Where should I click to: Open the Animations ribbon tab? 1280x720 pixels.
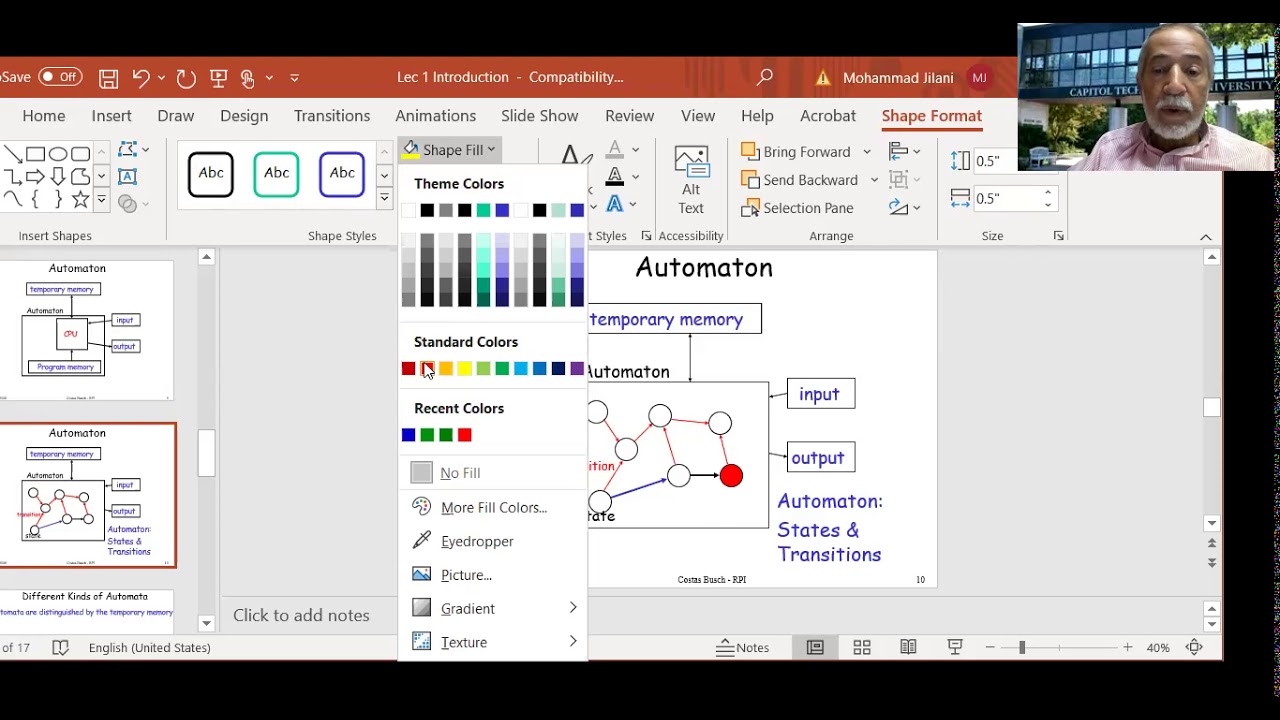(x=435, y=116)
